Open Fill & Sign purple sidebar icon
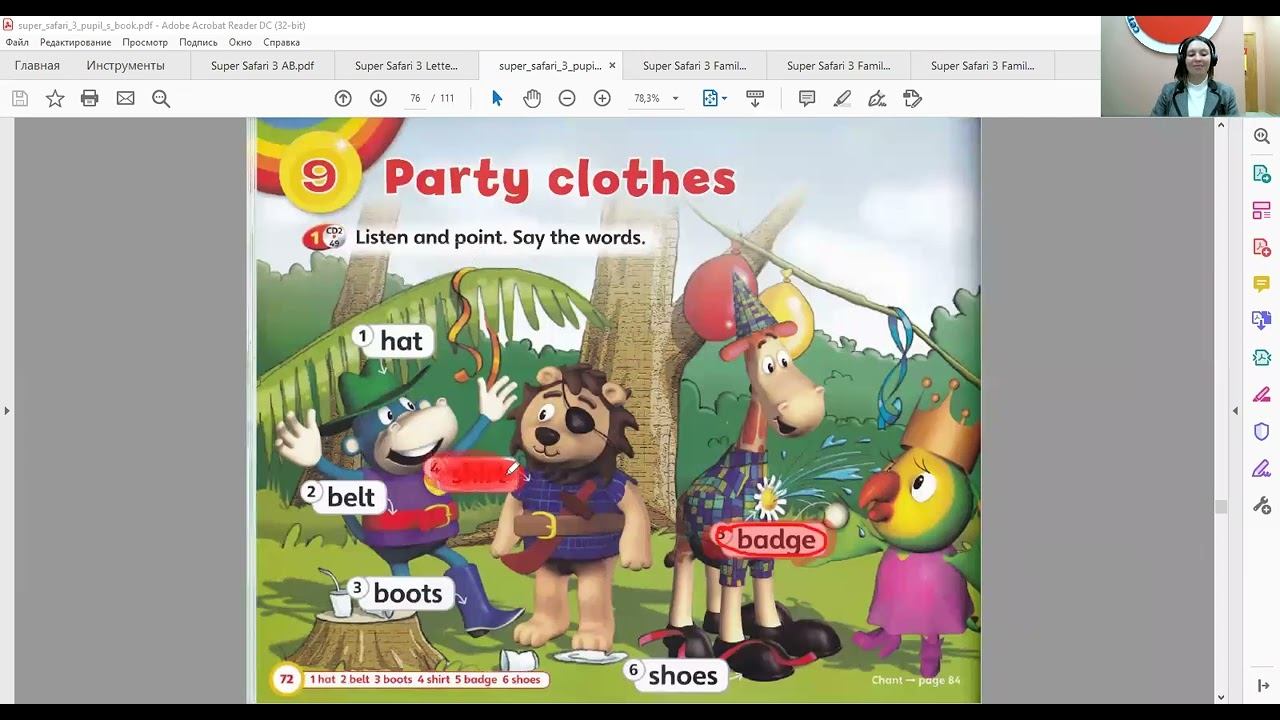1280x720 pixels. 1262,468
